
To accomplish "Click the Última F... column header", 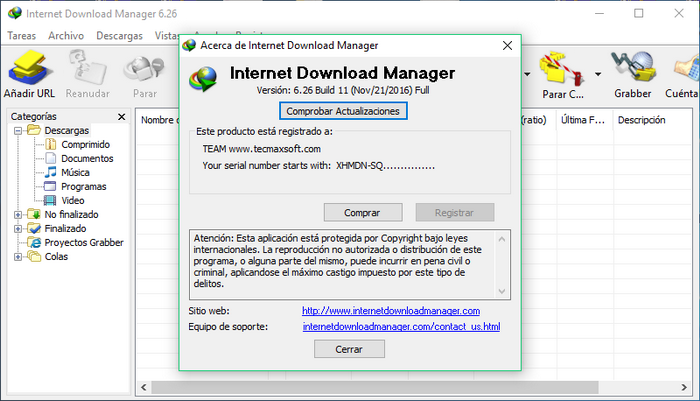I will pyautogui.click(x=585, y=120).
